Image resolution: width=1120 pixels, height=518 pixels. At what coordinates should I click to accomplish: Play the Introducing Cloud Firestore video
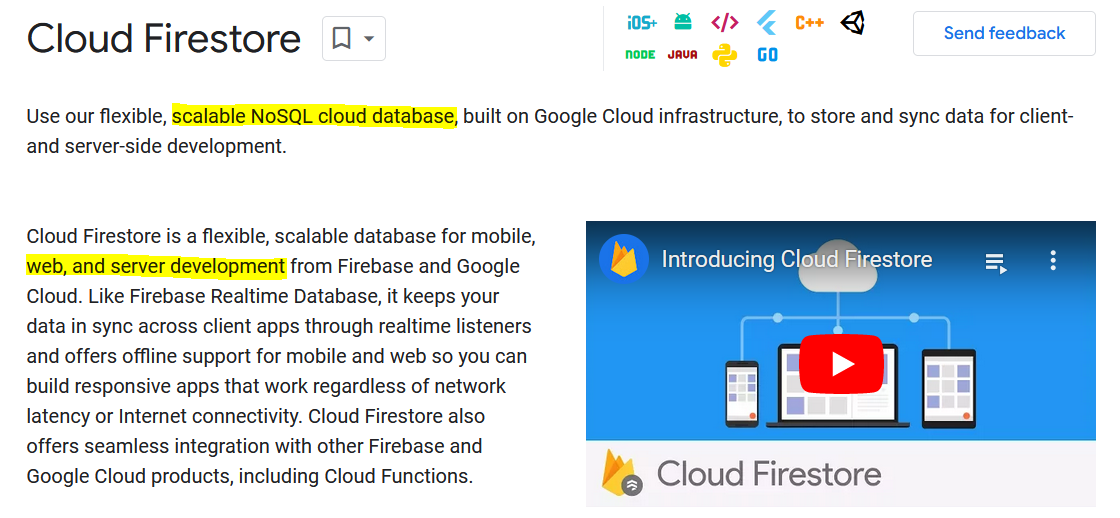pos(841,364)
